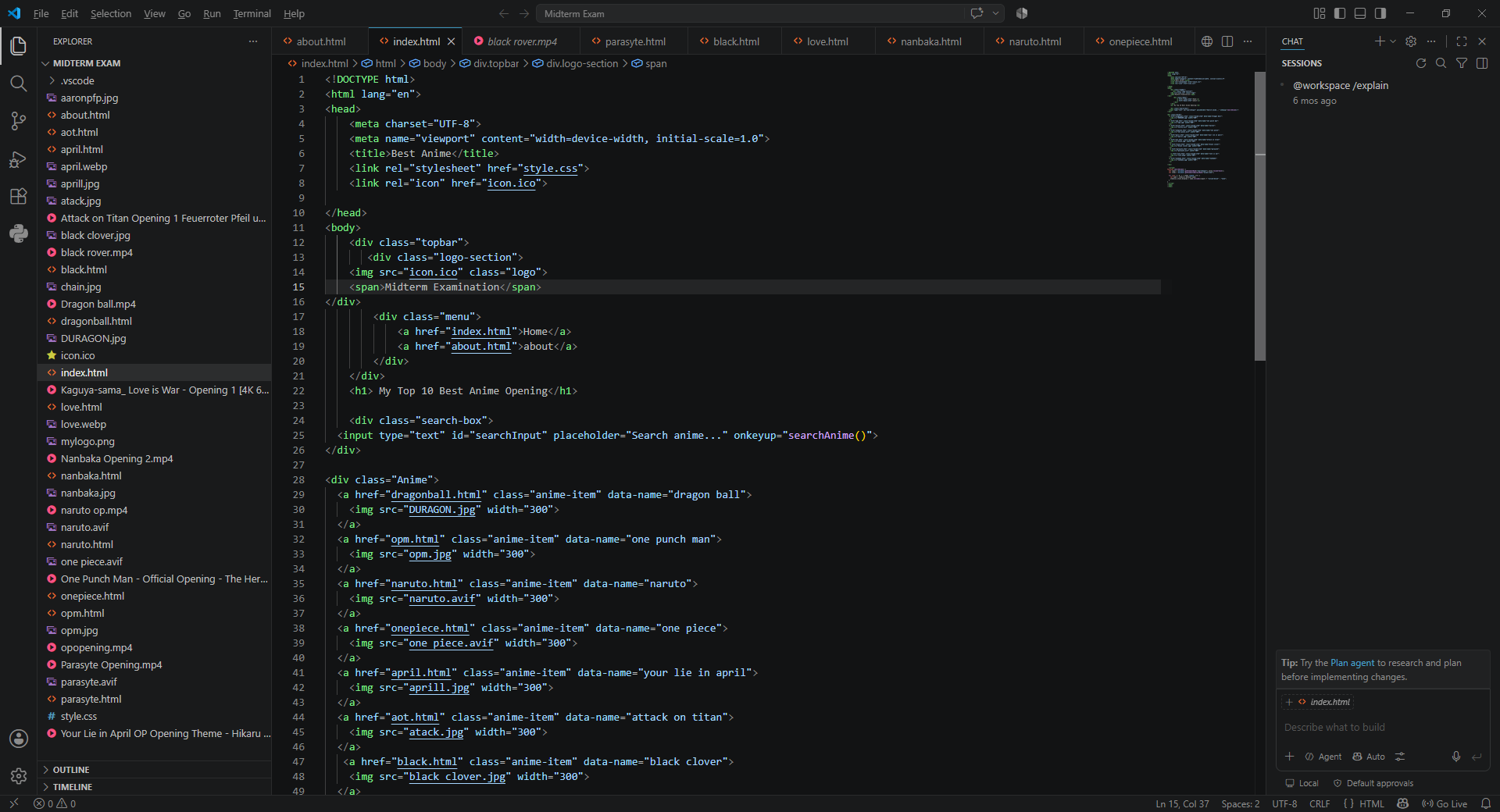Viewport: 1500px width, 812px height.
Task: Open the Accounts icon in activity bar
Action: pos(19,739)
